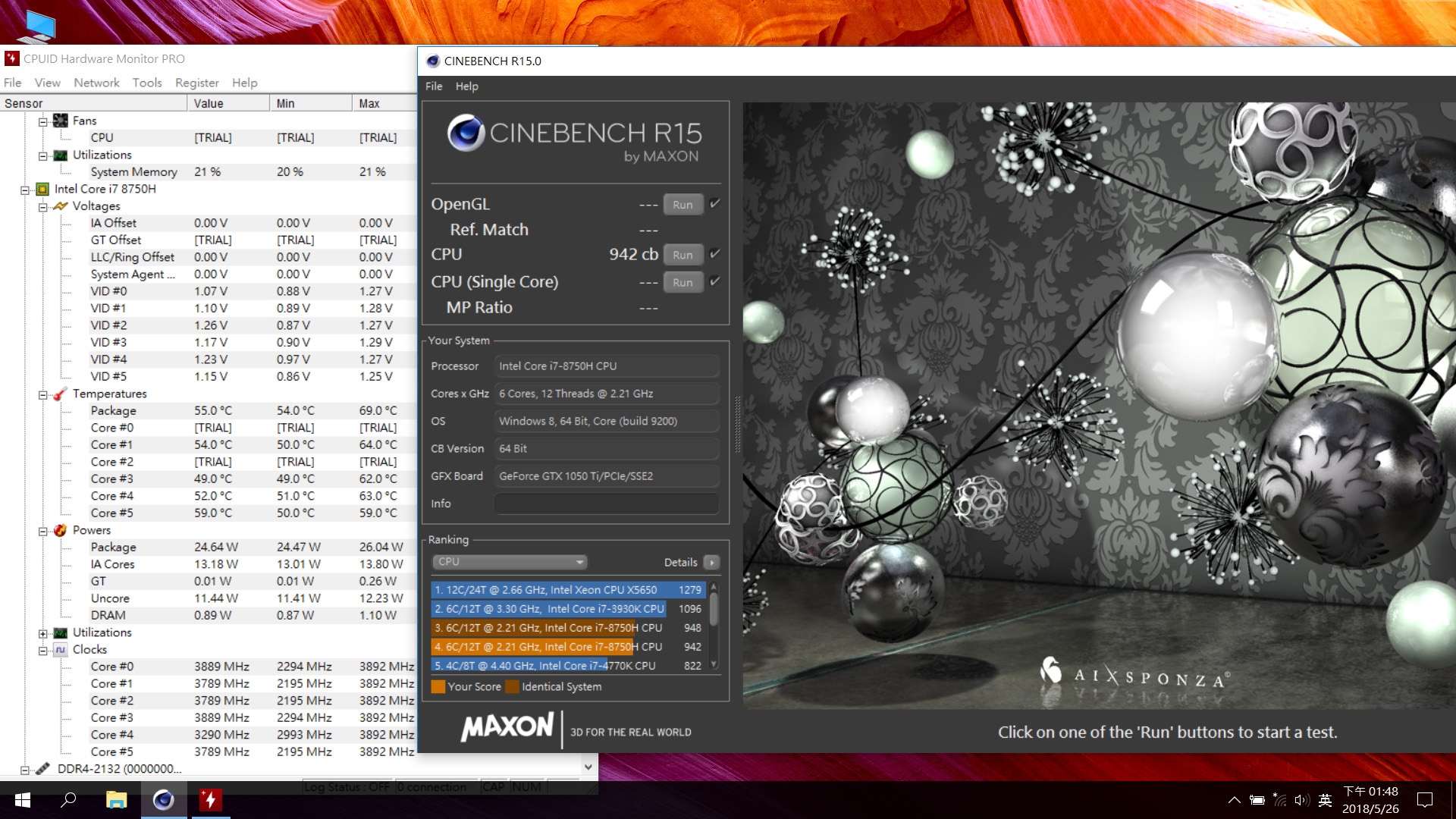Click the Intel Core i7 8750H processor icon
Image resolution: width=1456 pixels, height=819 pixels.
point(42,189)
